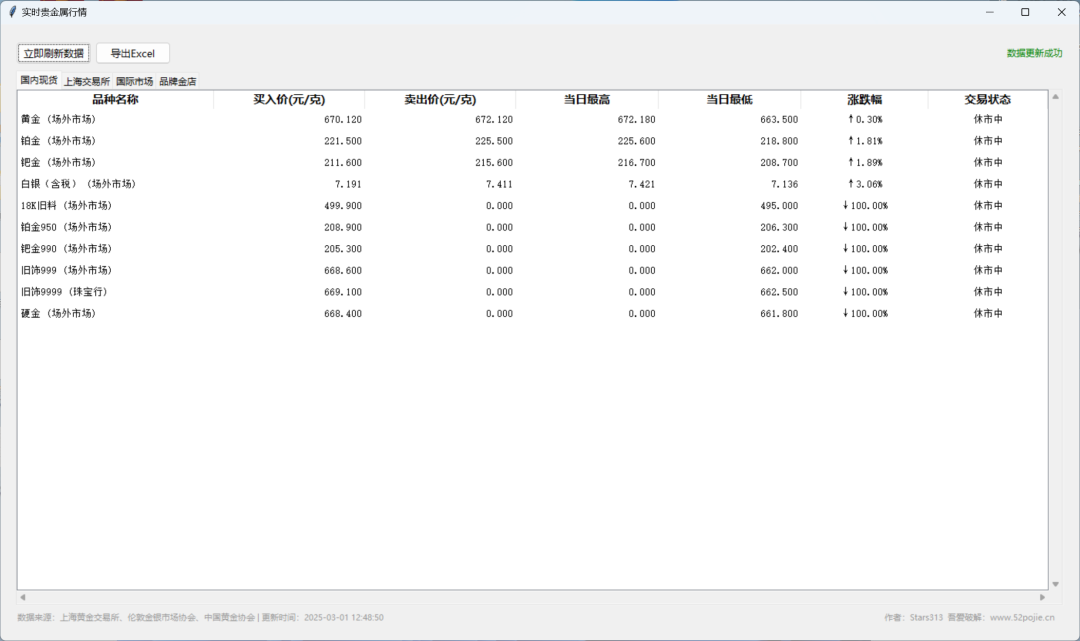Select the 白银(含税) row
The height and width of the screenshot is (641, 1080).
[x=532, y=184]
